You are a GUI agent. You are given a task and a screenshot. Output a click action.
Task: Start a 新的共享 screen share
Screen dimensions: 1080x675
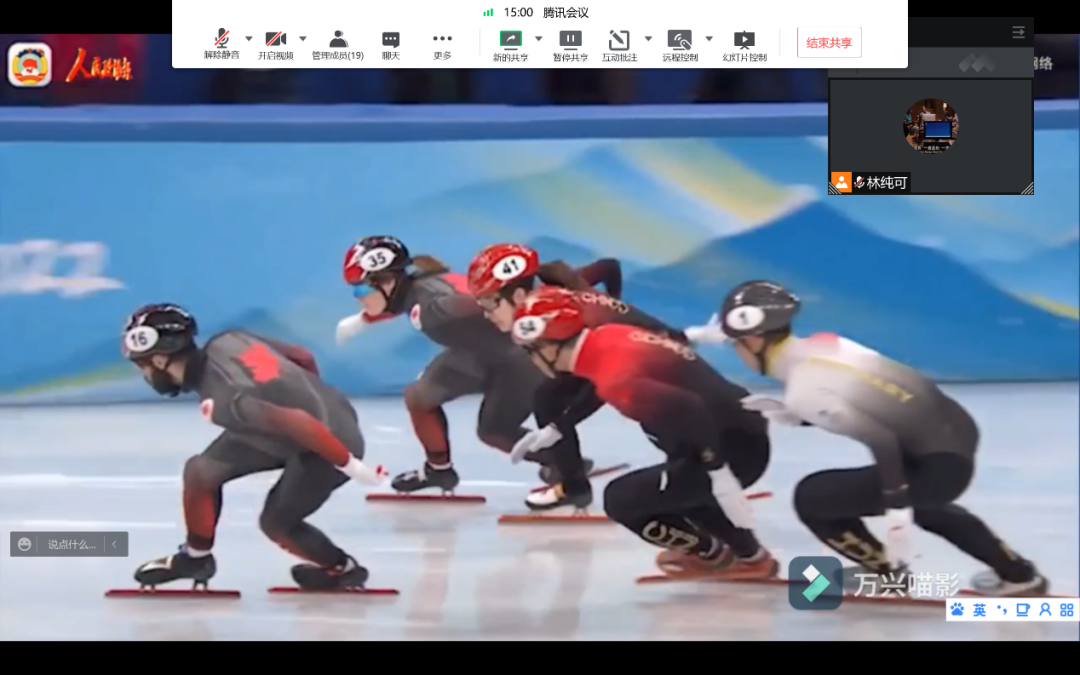pos(510,40)
